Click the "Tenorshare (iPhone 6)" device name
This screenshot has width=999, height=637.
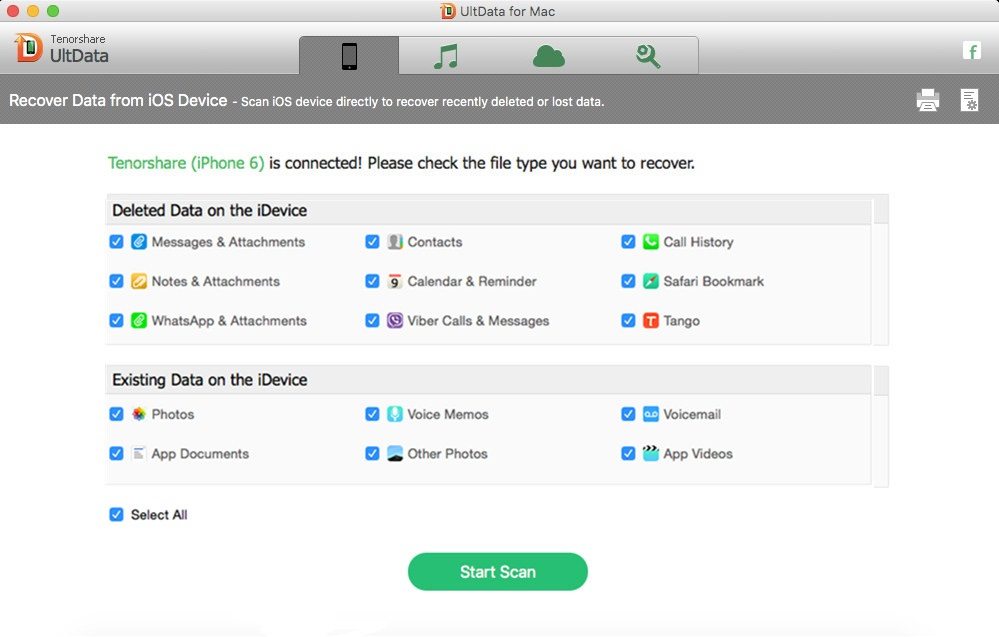pyautogui.click(x=186, y=163)
